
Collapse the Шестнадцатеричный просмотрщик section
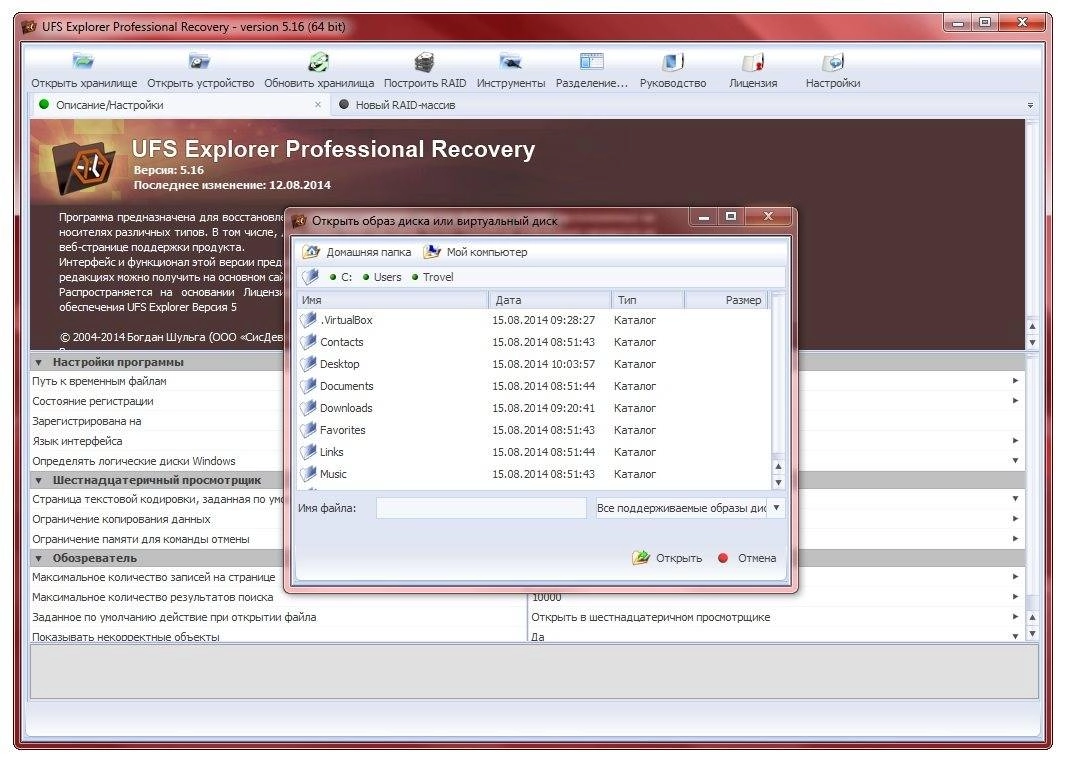coord(39,480)
